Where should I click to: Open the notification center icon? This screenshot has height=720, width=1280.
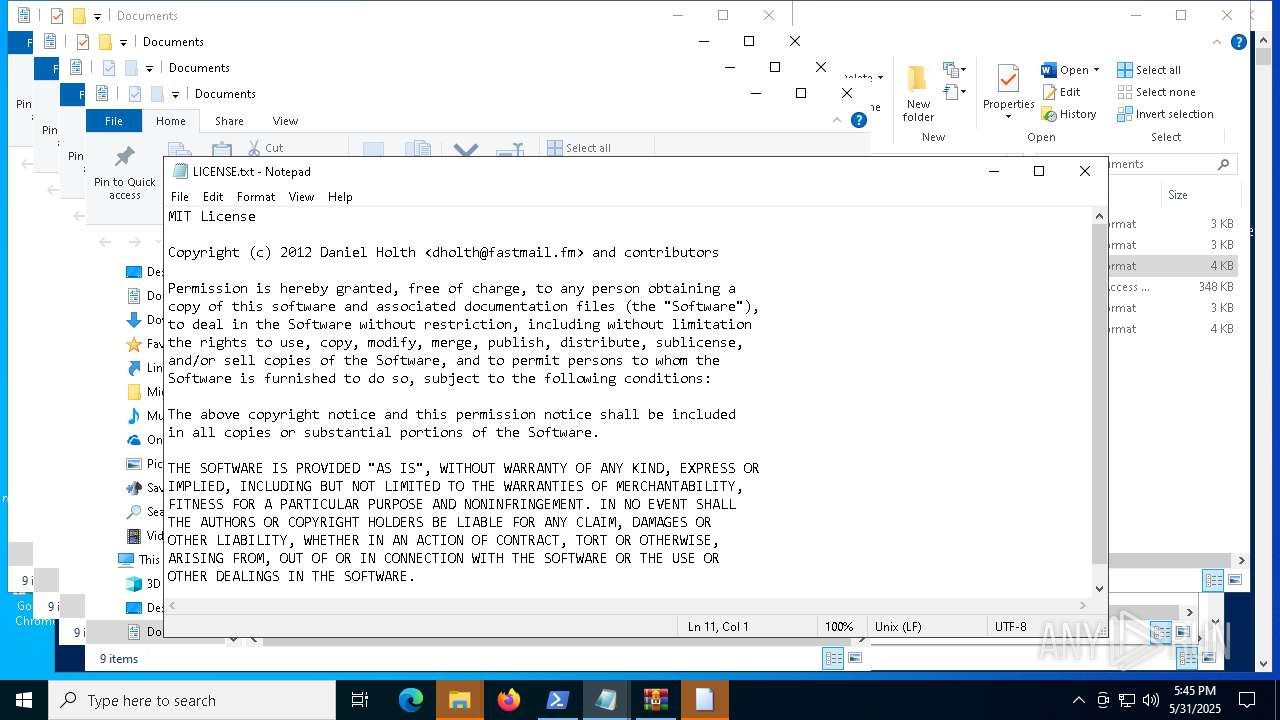pyautogui.click(x=1247, y=700)
